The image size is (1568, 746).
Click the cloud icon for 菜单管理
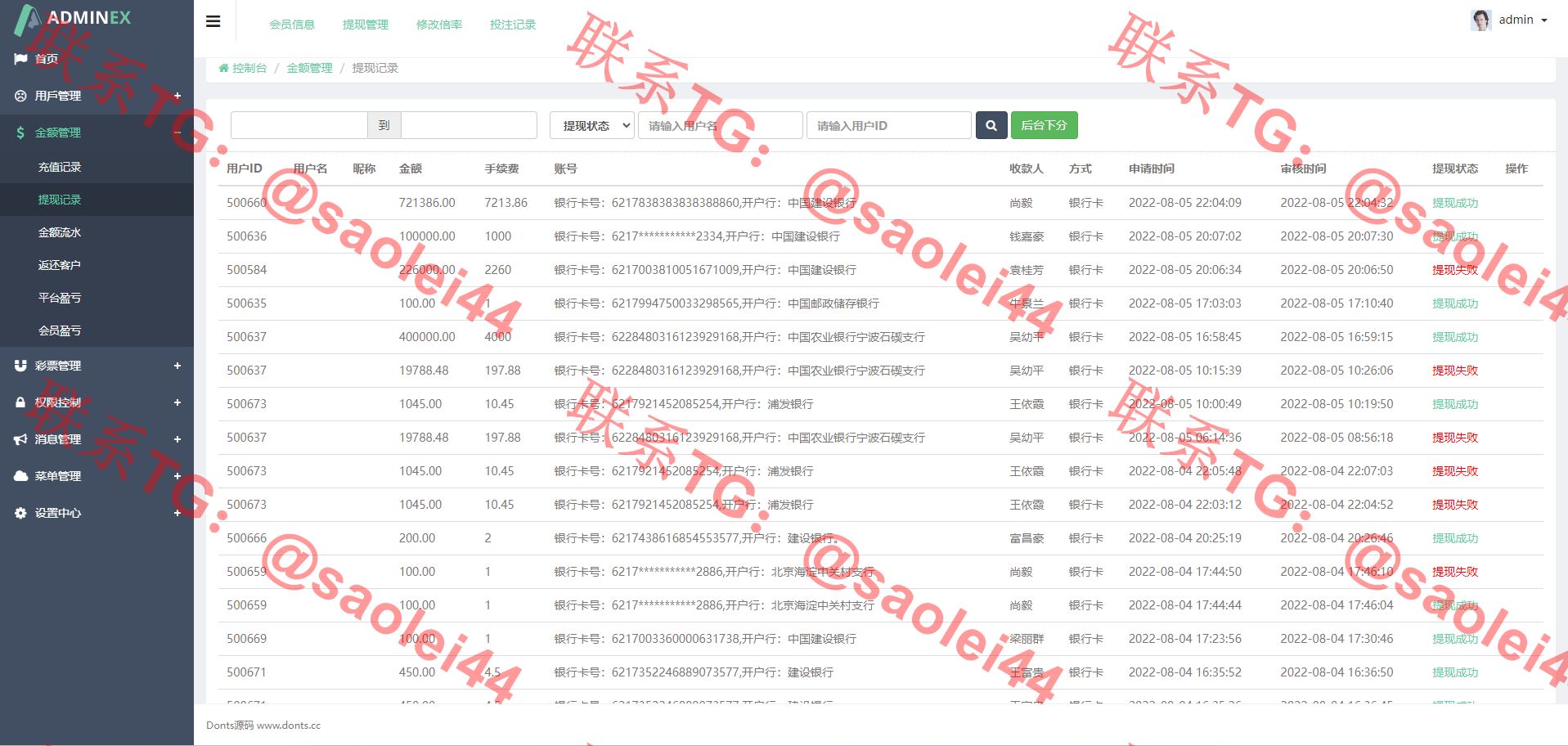20,476
